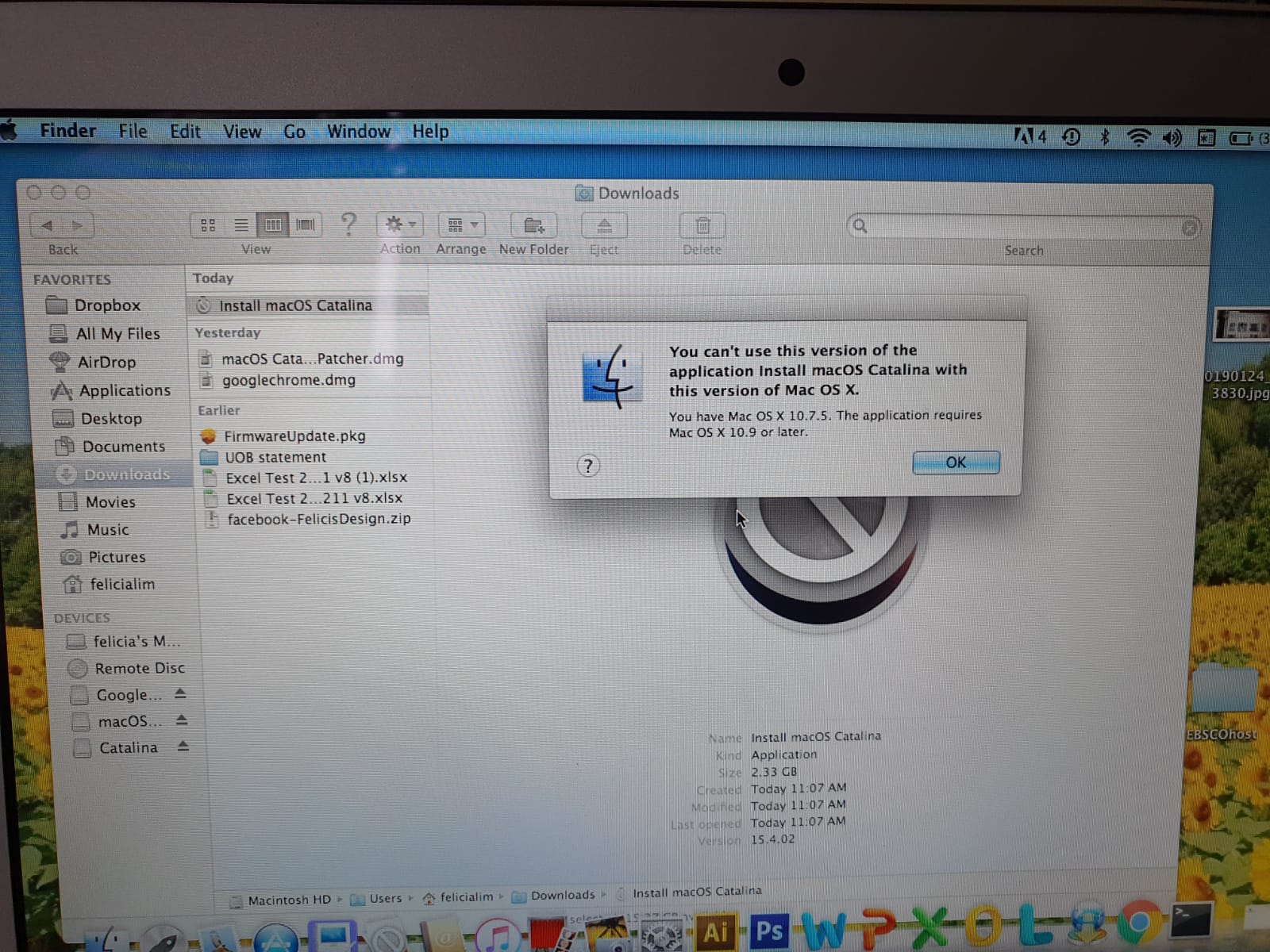Launch Photoshop from the Dock

(x=769, y=931)
